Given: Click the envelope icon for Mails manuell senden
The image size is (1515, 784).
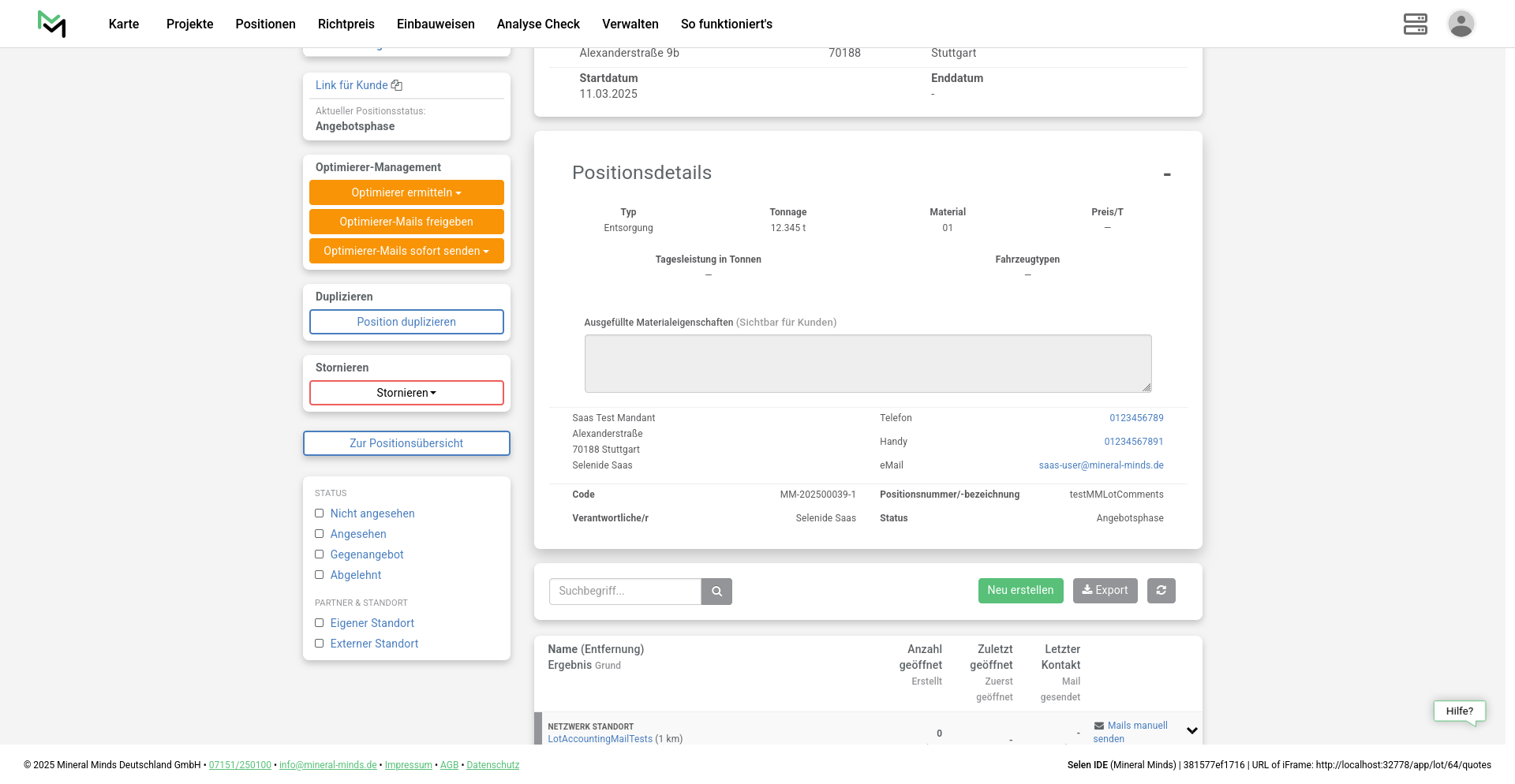Looking at the screenshot, I should 1099,726.
